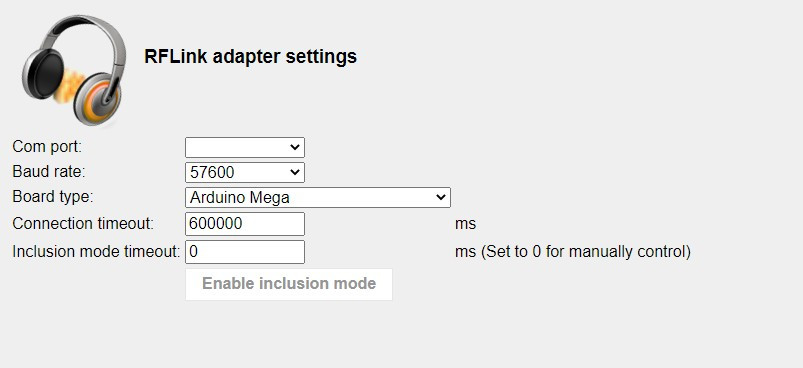Image resolution: width=803 pixels, height=368 pixels.
Task: Click the chevron arrow on Board type dropdown
Action: [440, 198]
